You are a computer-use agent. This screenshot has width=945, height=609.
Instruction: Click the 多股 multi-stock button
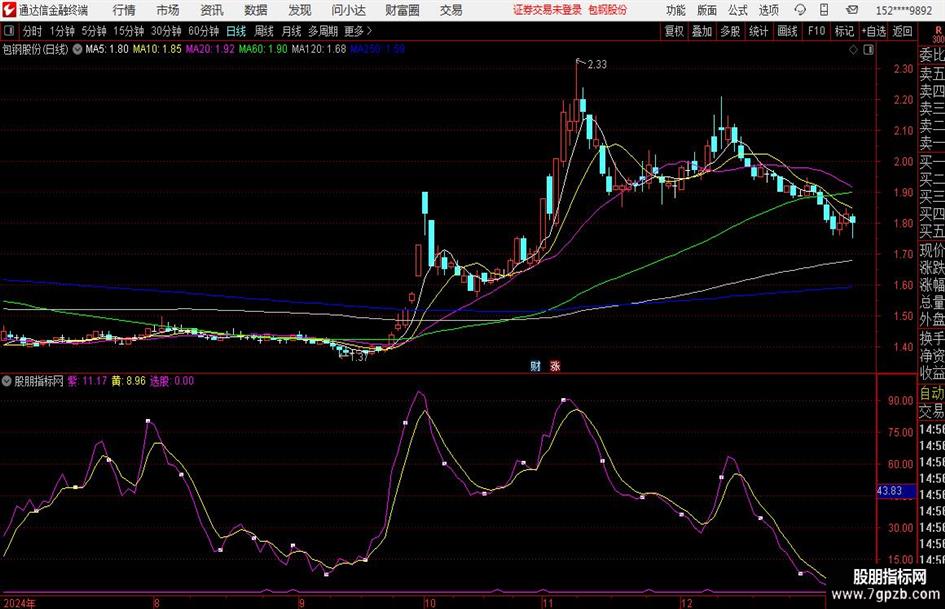(730, 31)
